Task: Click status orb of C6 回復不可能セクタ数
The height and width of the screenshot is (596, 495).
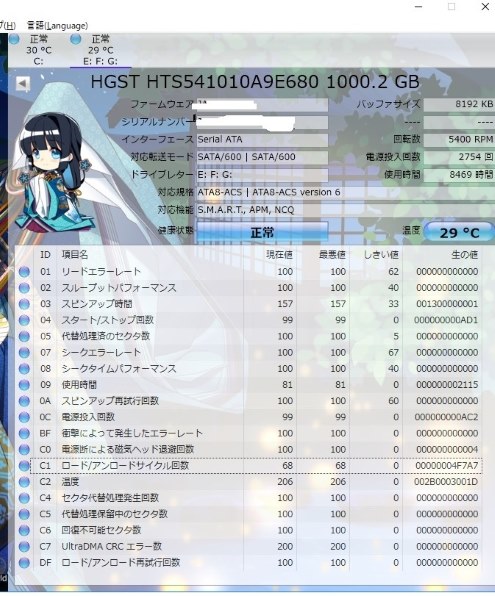Action: click(x=24, y=530)
